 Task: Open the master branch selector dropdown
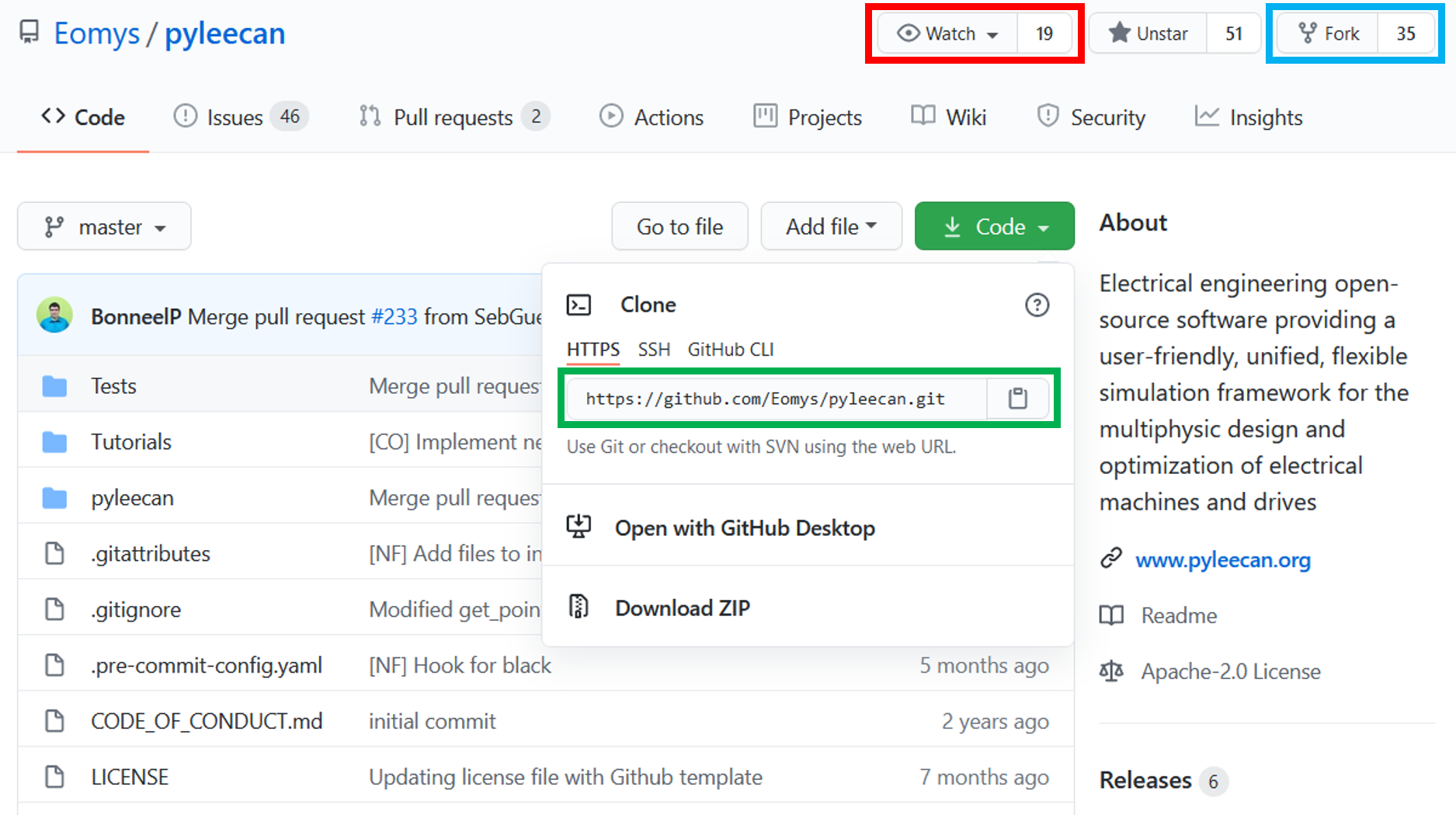point(104,226)
